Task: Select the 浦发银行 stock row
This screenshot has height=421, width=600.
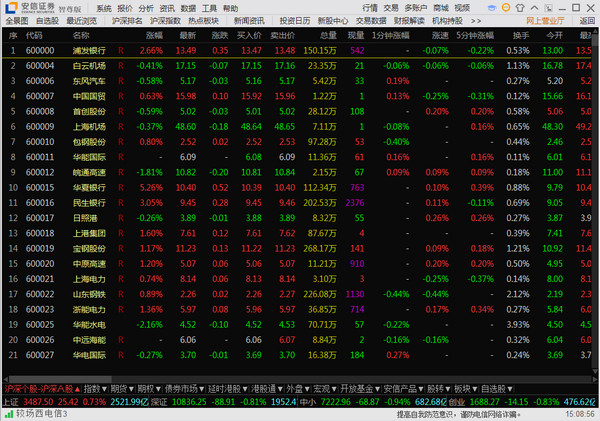Action: click(x=297, y=50)
